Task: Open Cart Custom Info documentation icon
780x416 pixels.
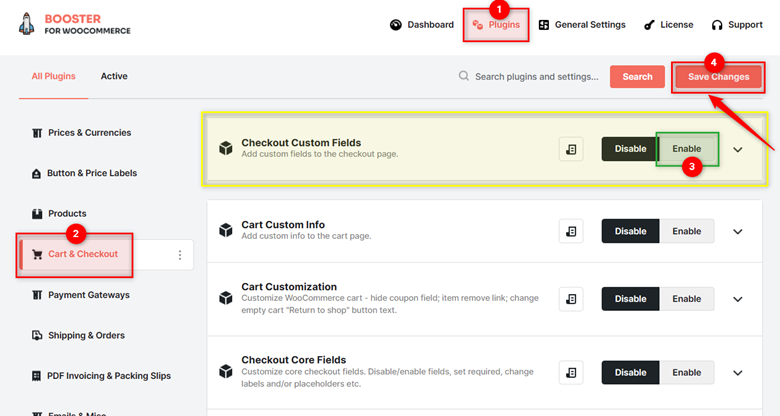Action: click(571, 231)
